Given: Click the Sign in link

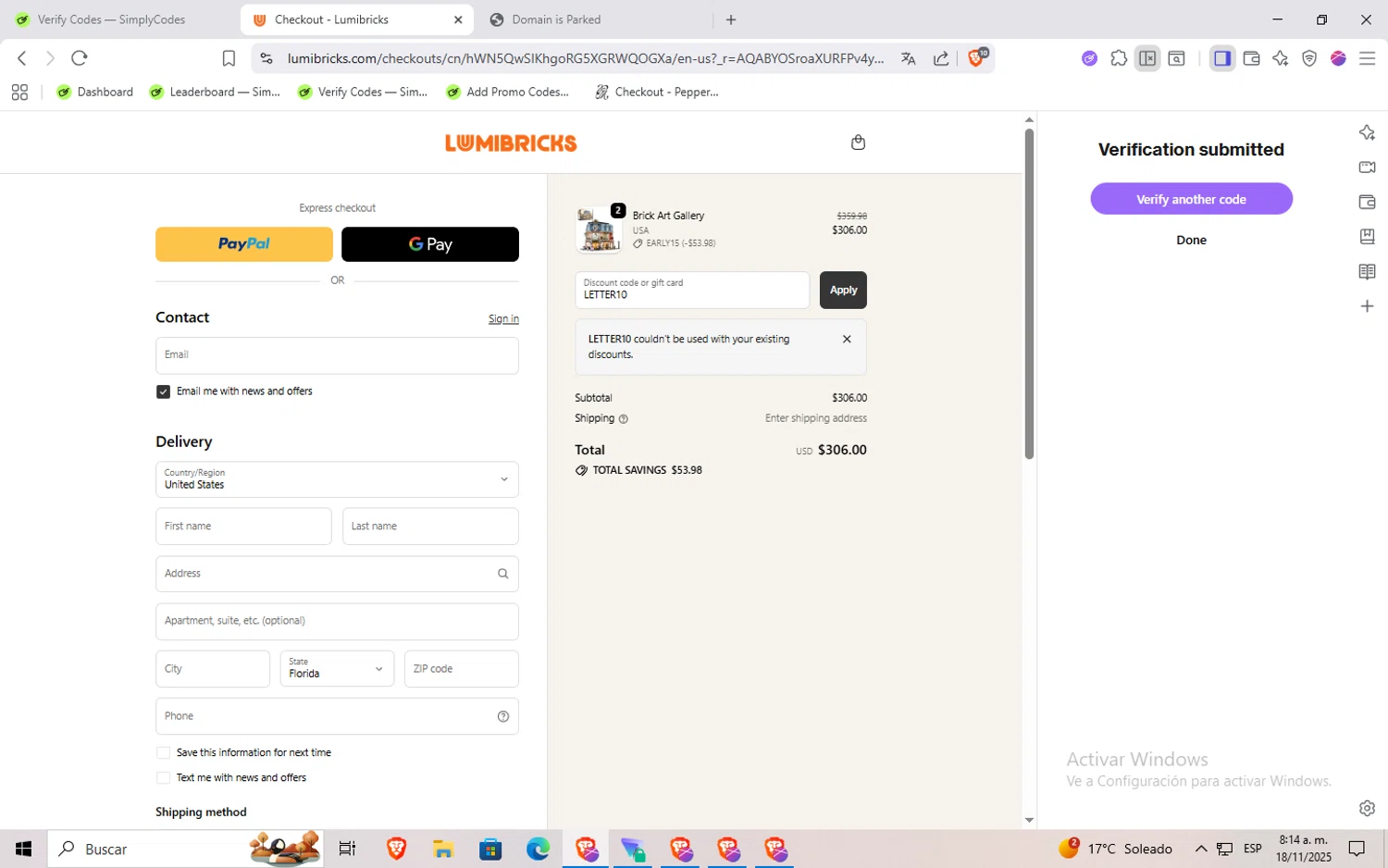Looking at the screenshot, I should [503, 318].
